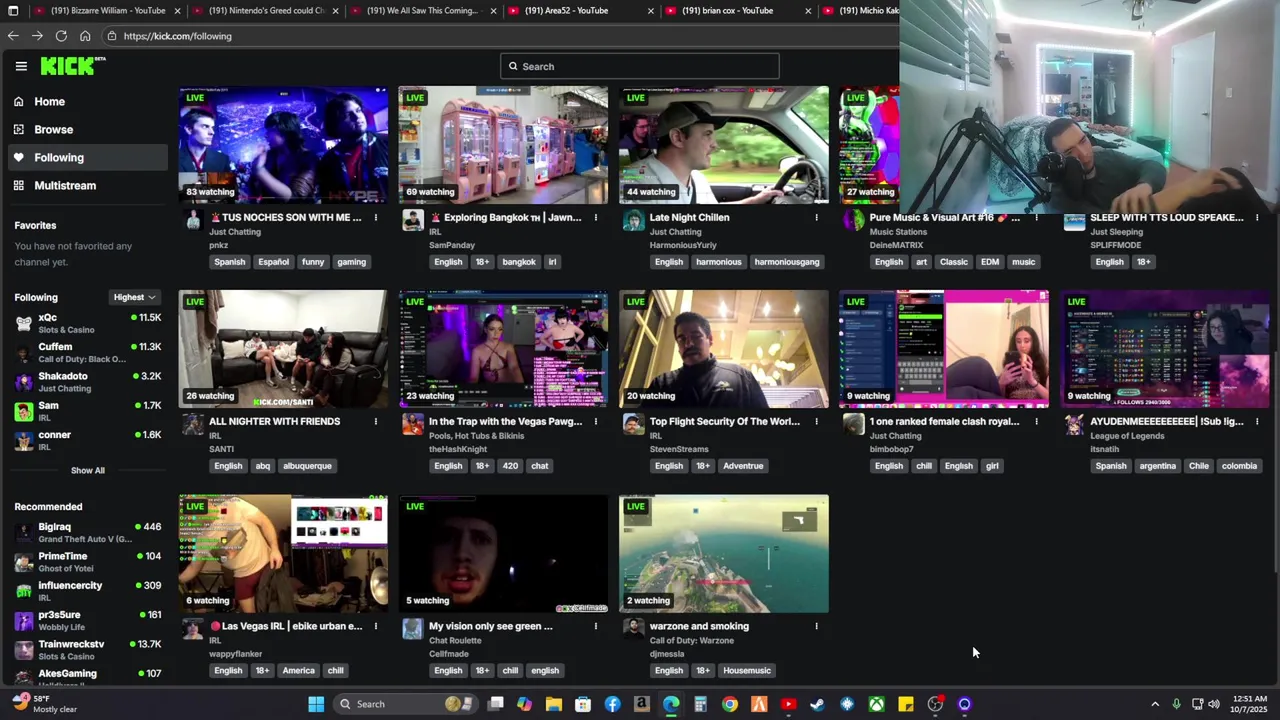The width and height of the screenshot is (1280, 720).
Task: Expand the Highest sort dropdown
Action: pyautogui.click(x=134, y=297)
